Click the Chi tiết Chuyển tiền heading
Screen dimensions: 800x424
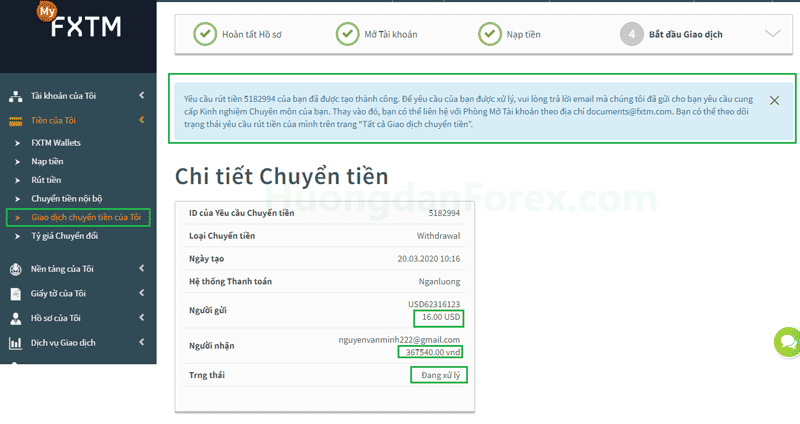[282, 177]
